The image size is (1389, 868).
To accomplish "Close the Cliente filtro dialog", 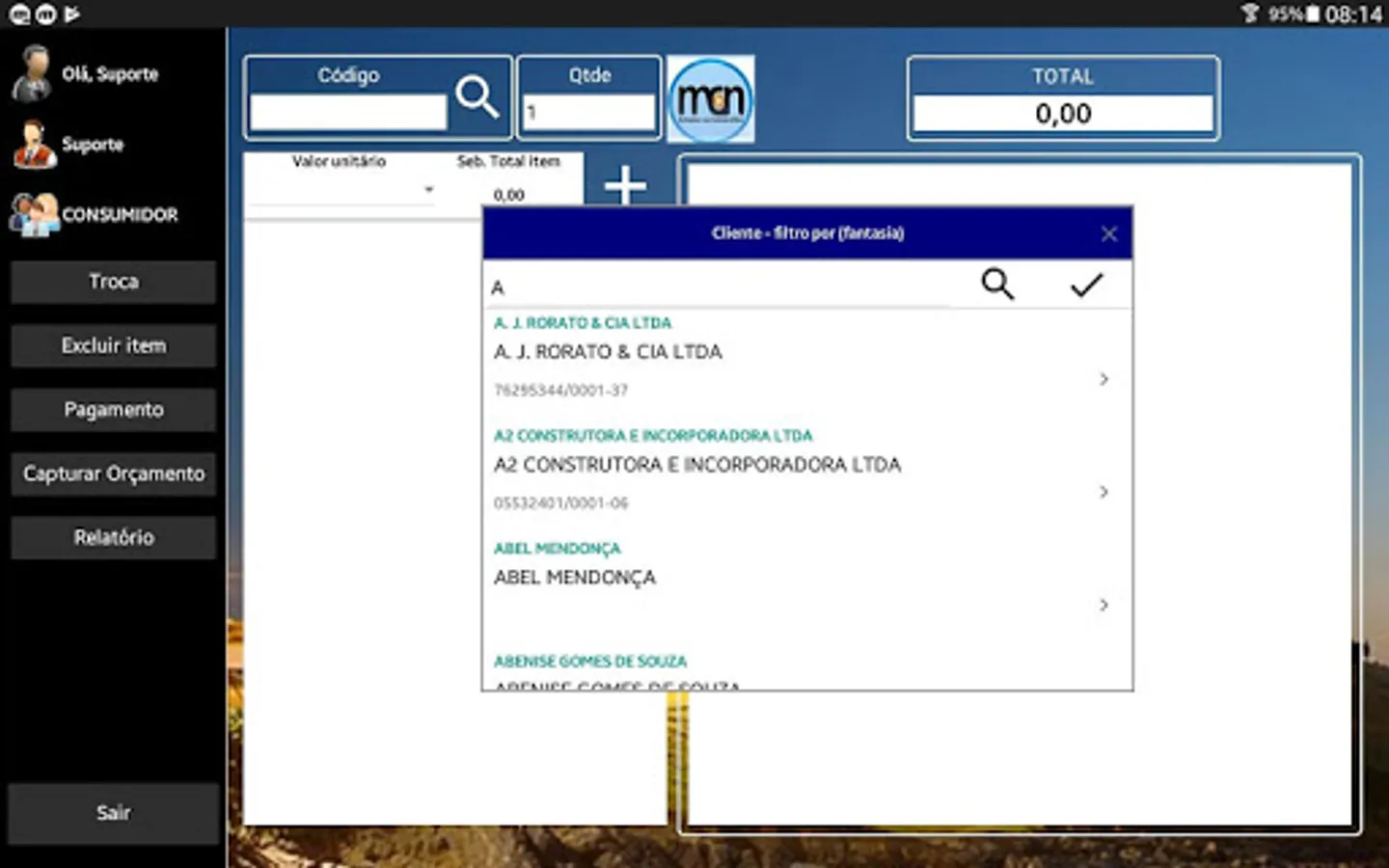I will tap(1108, 233).
